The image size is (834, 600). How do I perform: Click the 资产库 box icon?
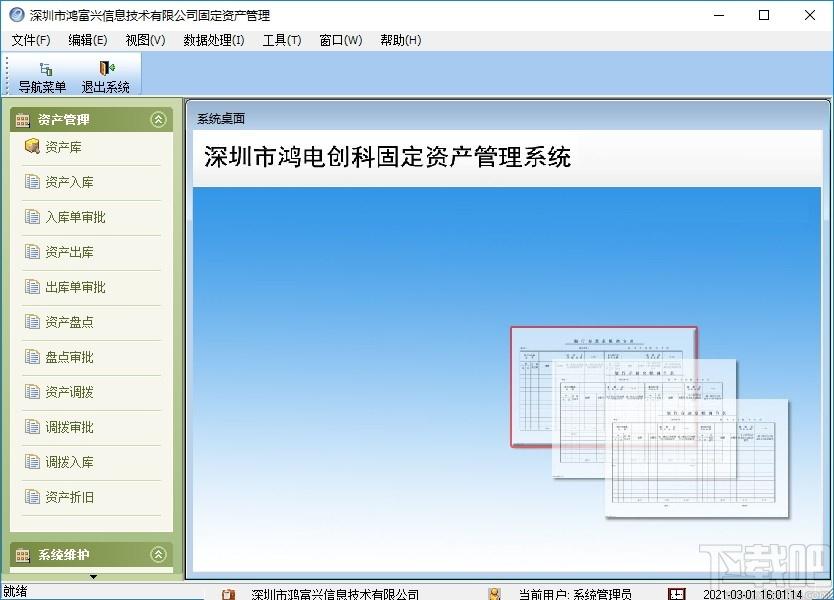tap(32, 146)
